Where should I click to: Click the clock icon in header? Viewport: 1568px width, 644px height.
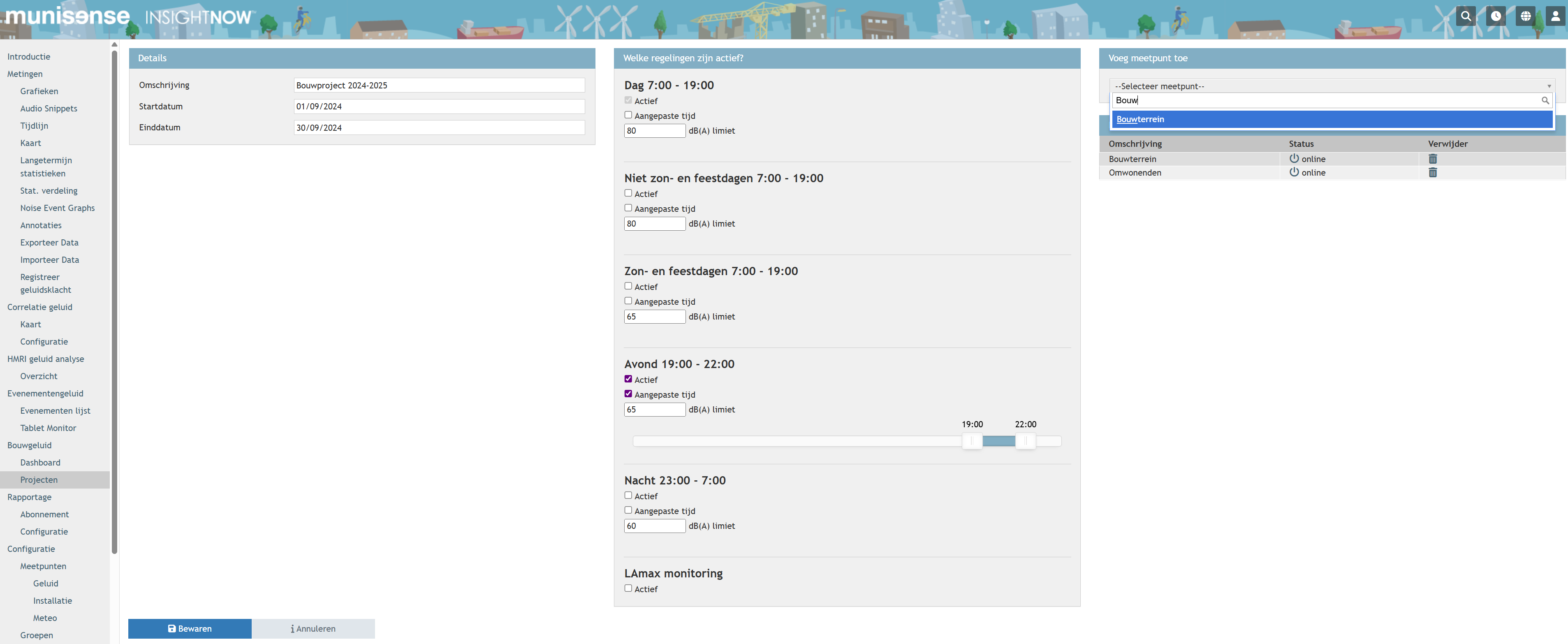pos(1496,16)
